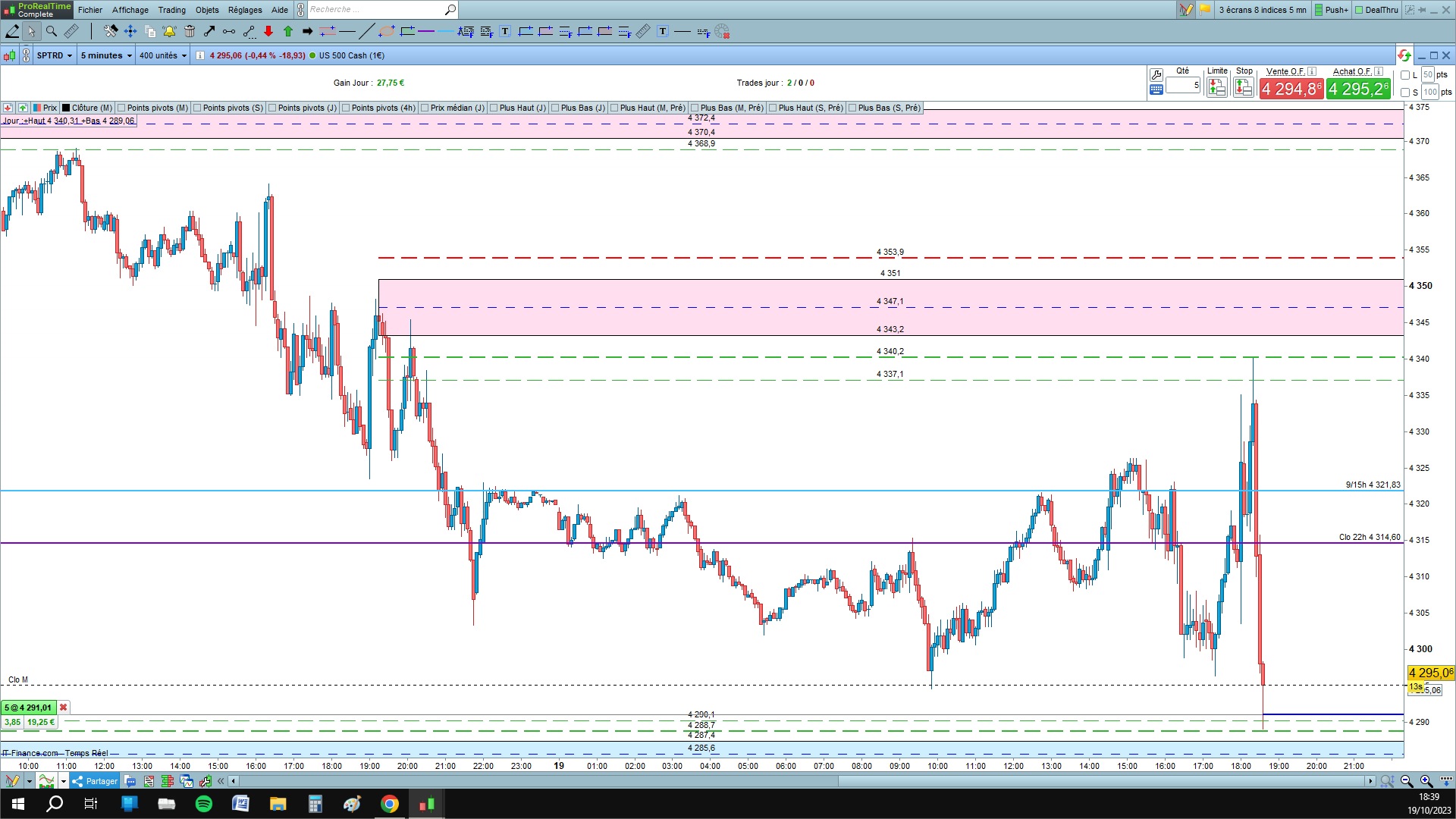Click the Qté quantity input field

(x=1182, y=85)
